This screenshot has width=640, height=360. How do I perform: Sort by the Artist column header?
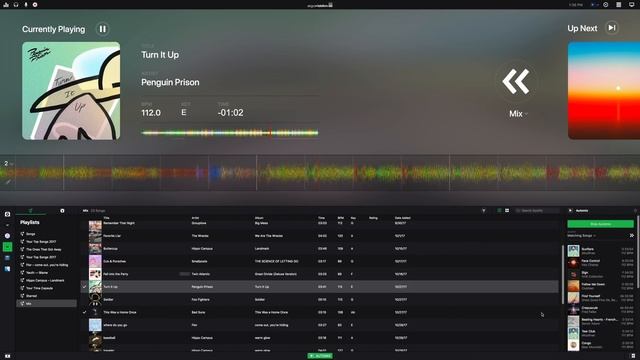(195, 218)
